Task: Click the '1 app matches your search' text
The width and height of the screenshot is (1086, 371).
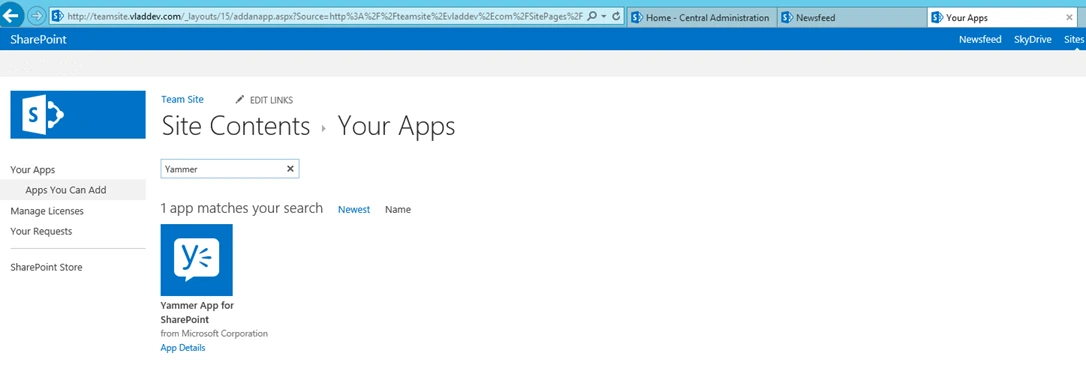Action: pyautogui.click(x=242, y=208)
